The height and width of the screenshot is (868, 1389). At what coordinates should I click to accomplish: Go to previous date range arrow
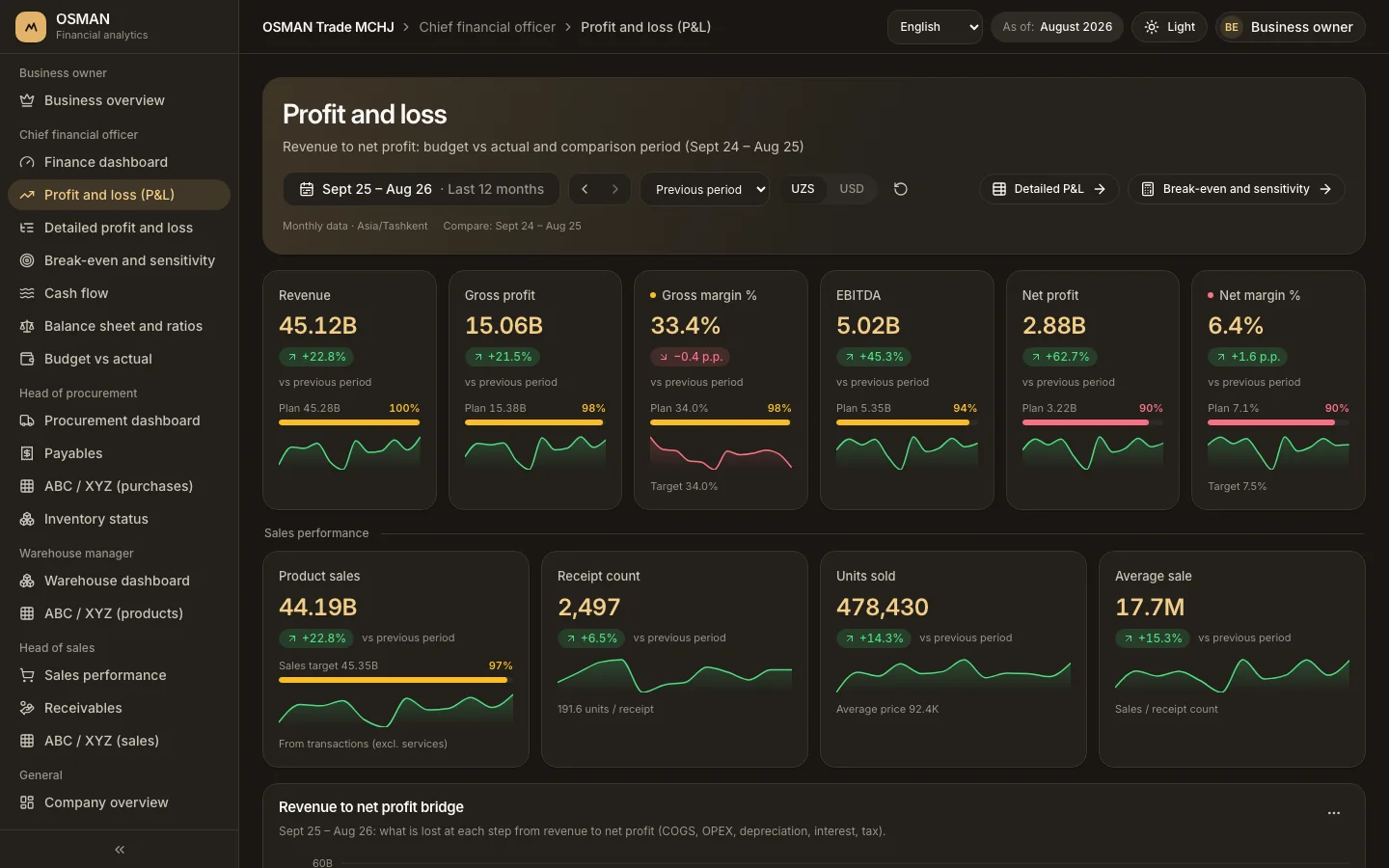[x=585, y=189]
